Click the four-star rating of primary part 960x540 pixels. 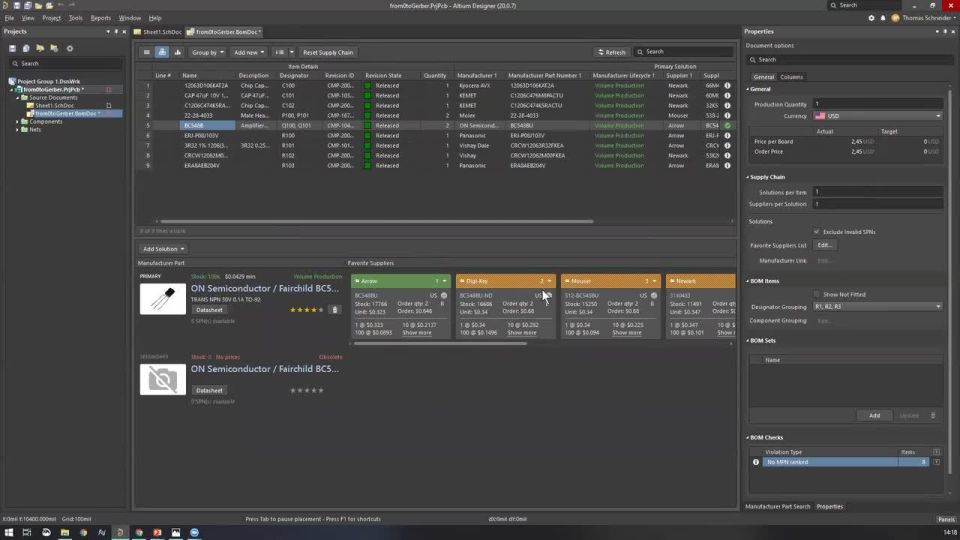point(307,310)
